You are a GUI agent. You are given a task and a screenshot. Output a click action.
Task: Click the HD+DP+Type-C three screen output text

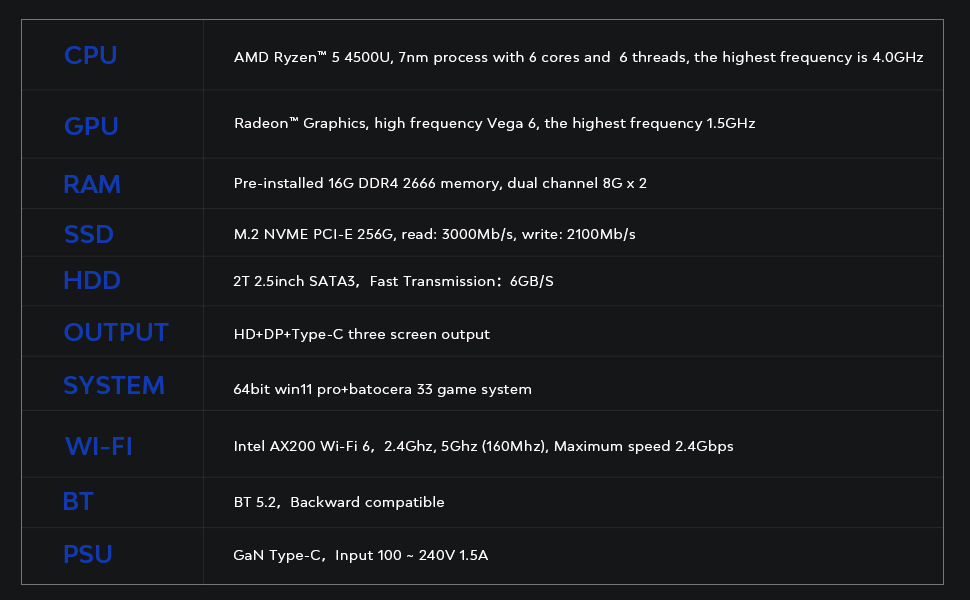361,335
